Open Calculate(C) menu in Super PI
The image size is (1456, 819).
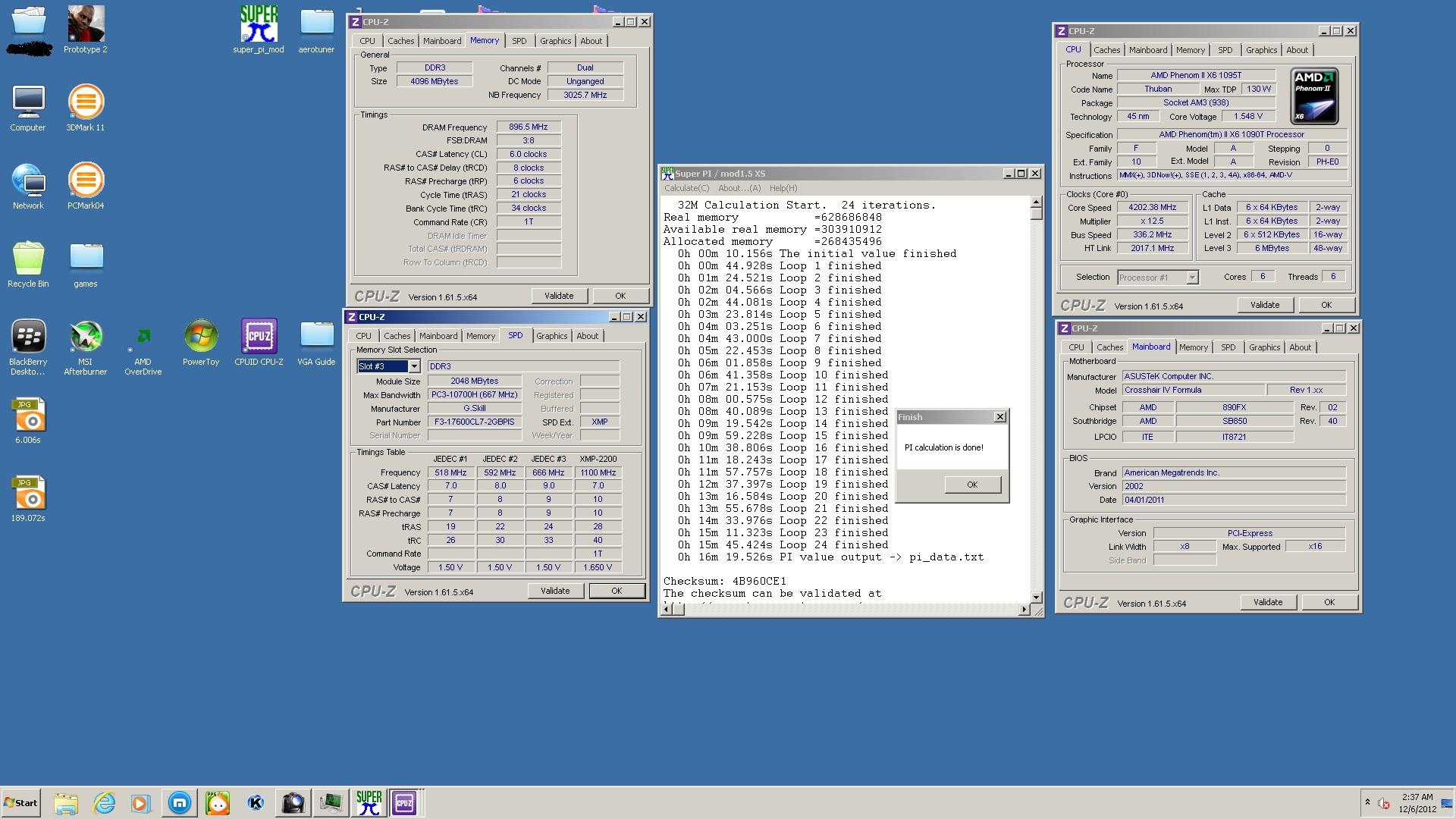pos(686,188)
